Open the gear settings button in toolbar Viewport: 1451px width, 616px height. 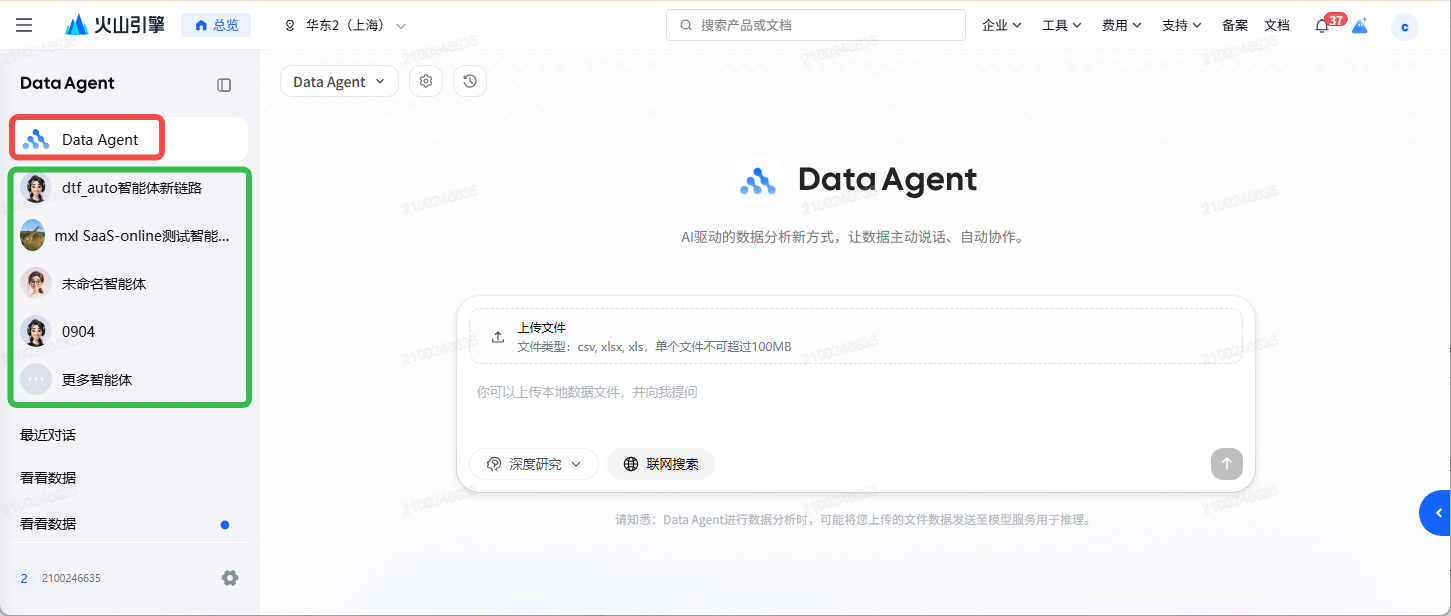(426, 81)
